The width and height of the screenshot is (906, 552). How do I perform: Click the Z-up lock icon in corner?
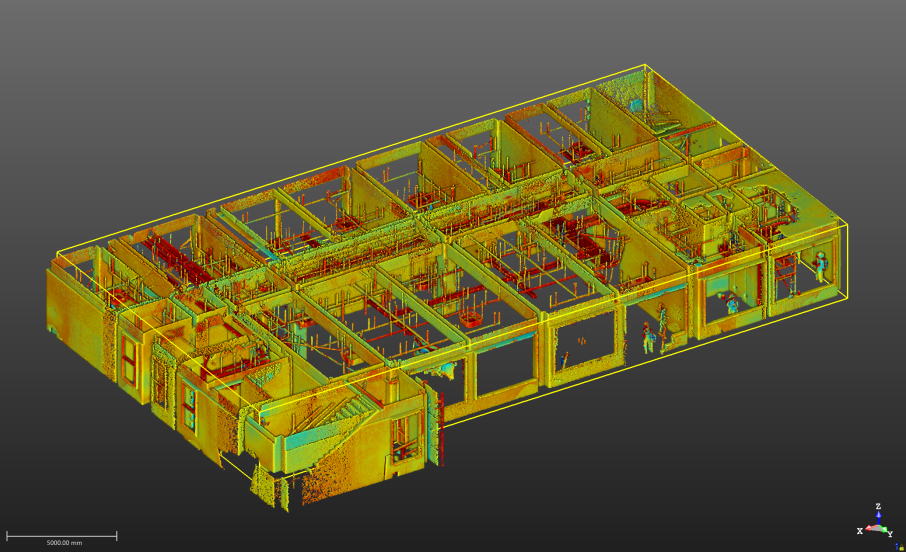tap(900, 546)
